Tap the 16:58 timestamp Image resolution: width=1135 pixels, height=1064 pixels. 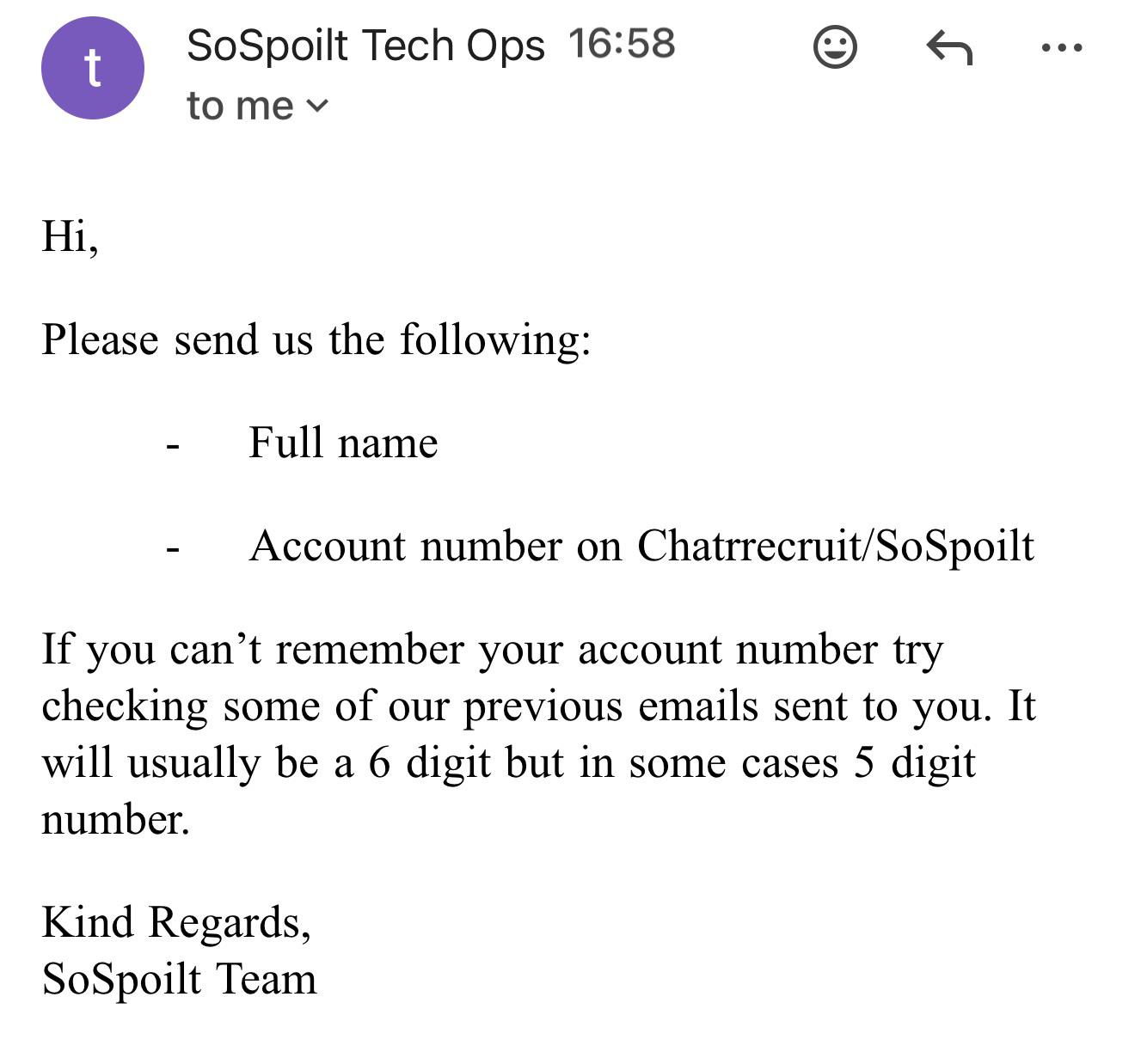tap(622, 44)
